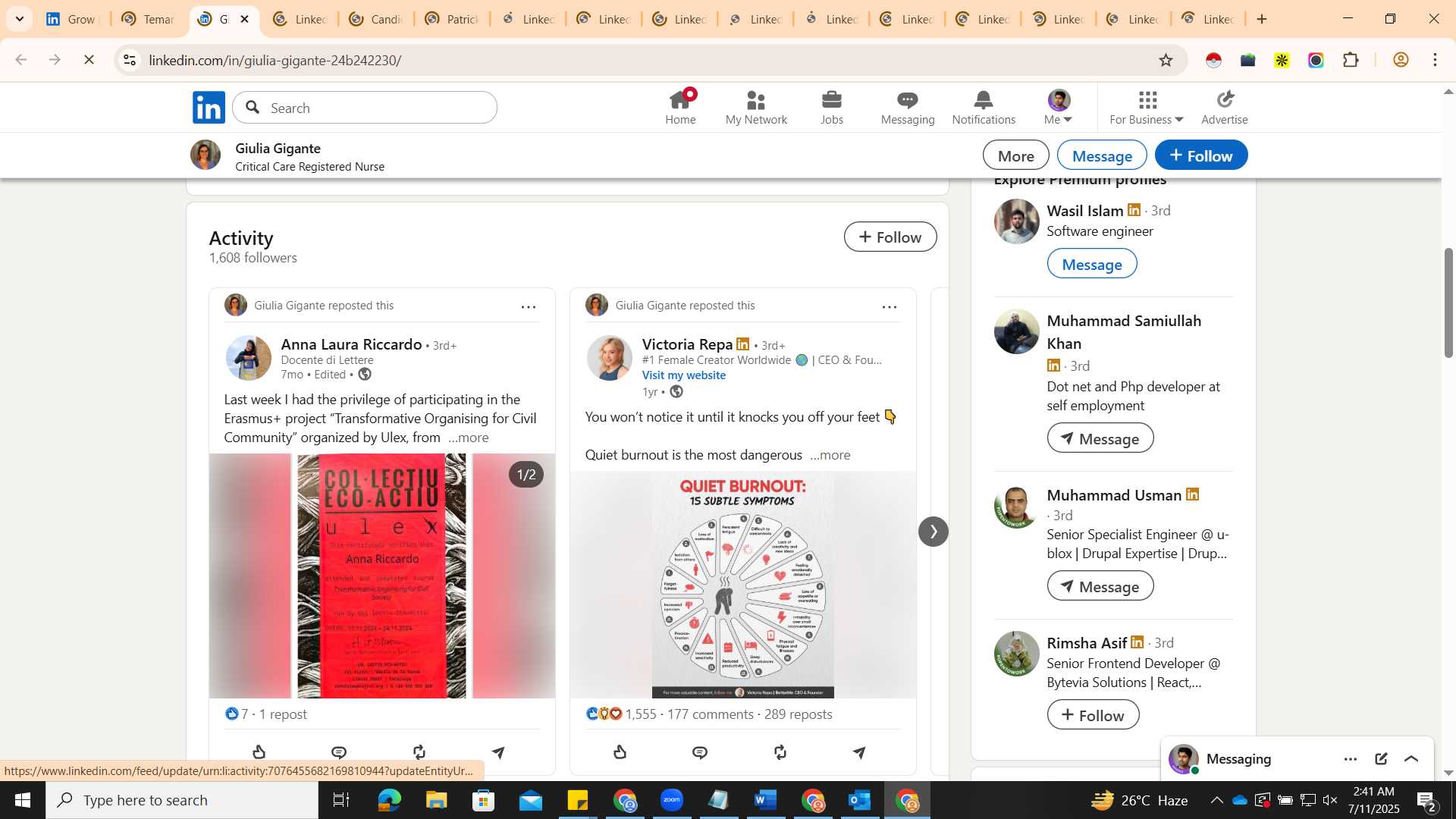Viewport: 1456px width, 819px height.
Task: Open the Ulex certificate image
Action: coord(381,576)
